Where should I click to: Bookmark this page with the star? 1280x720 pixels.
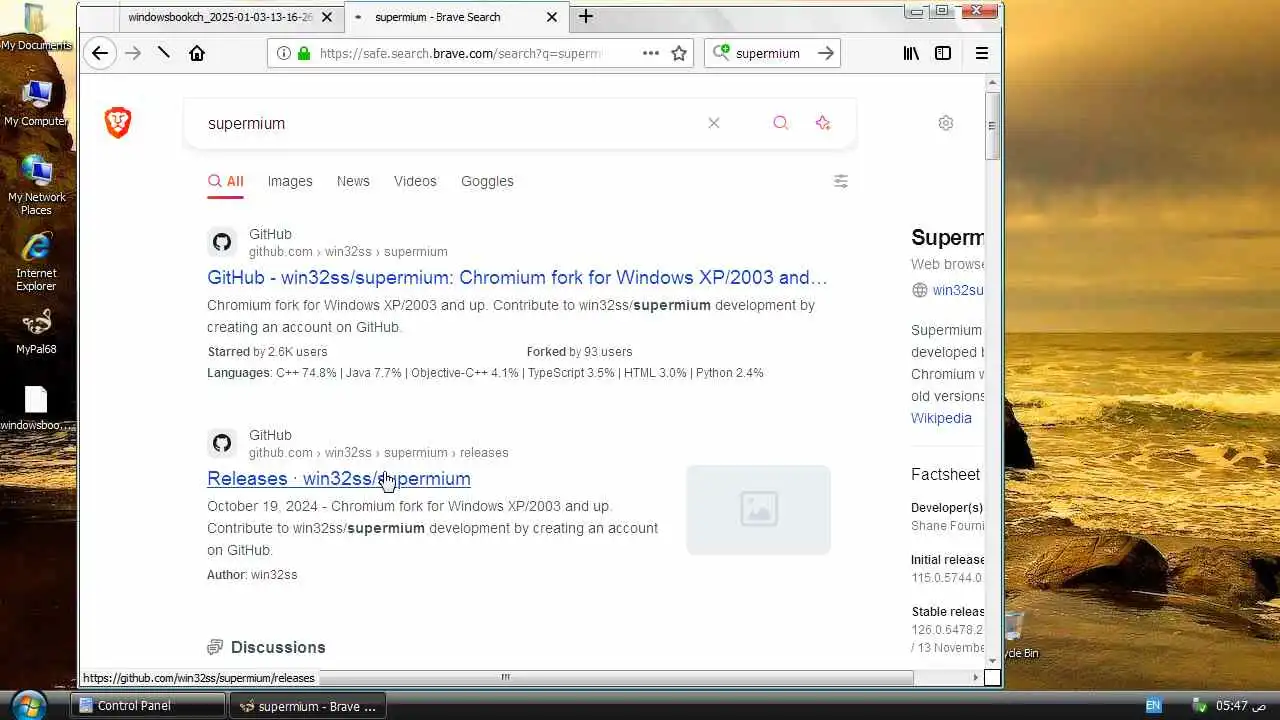point(679,53)
